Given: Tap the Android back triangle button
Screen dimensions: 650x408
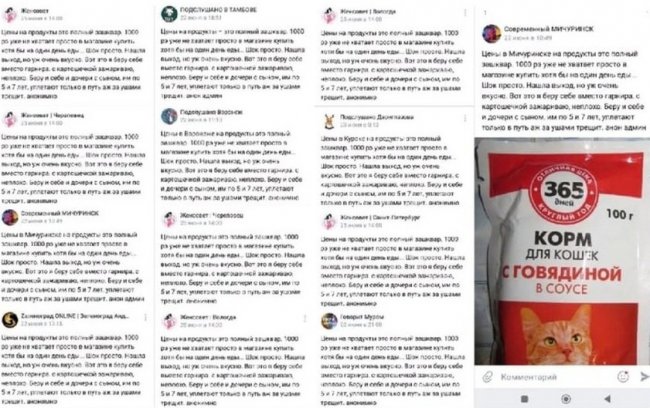Looking at the screenshot, I should click(x=607, y=399).
